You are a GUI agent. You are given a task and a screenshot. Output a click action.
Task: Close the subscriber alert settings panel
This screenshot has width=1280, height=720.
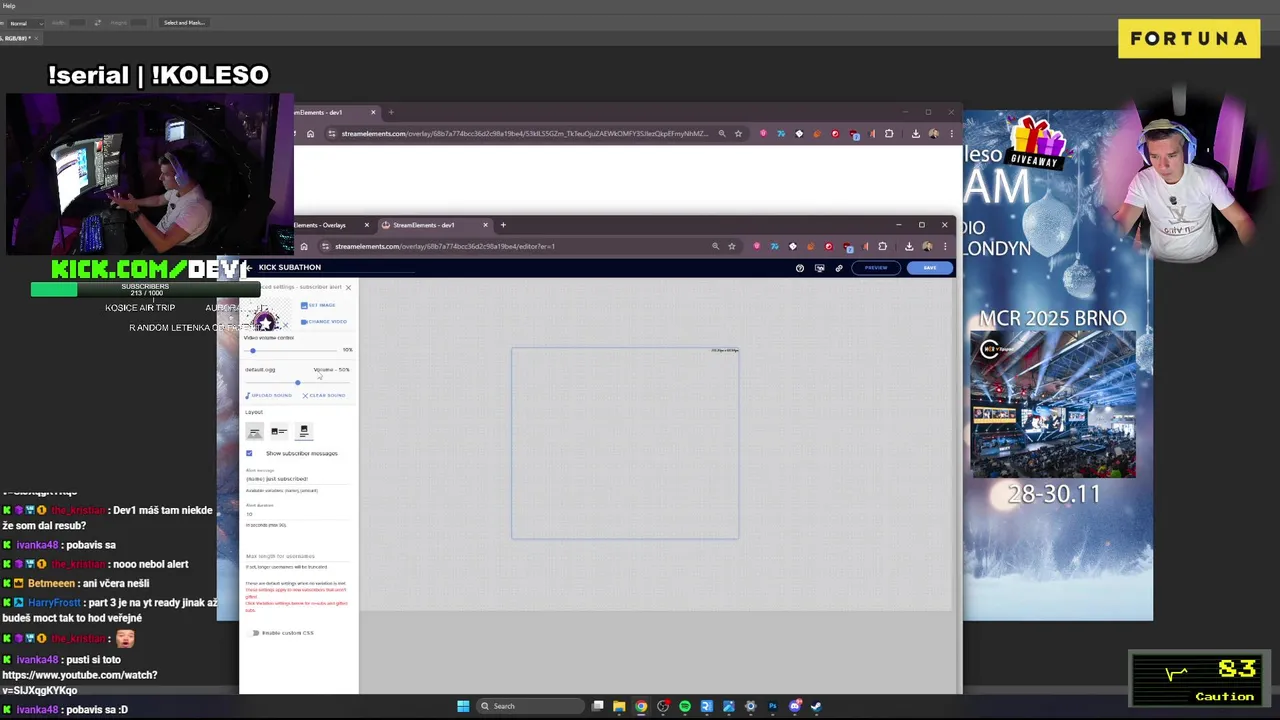[348, 287]
